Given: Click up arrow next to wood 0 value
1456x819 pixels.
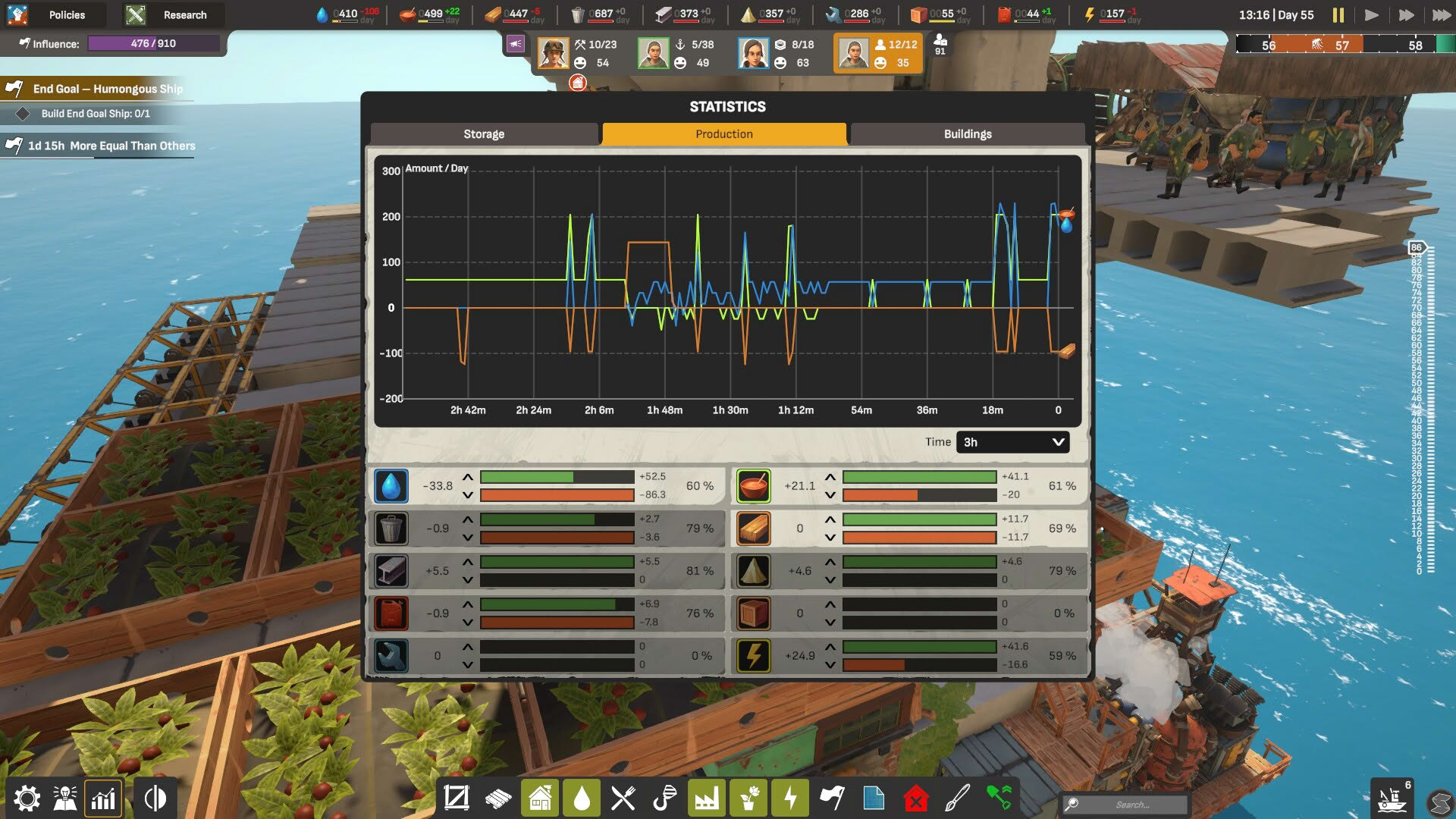Looking at the screenshot, I should pos(830,519).
